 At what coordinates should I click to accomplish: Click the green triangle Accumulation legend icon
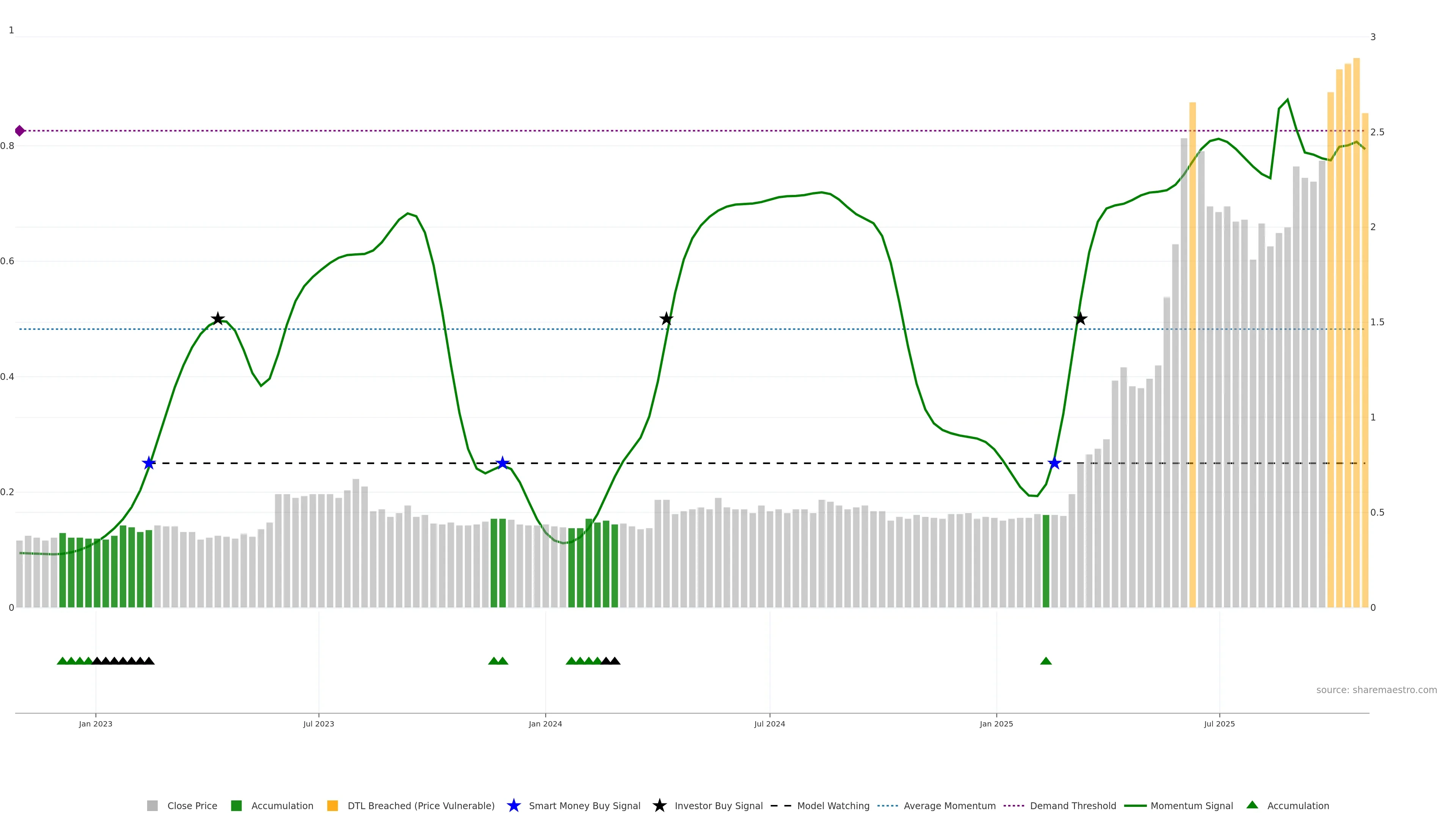coord(1252,805)
